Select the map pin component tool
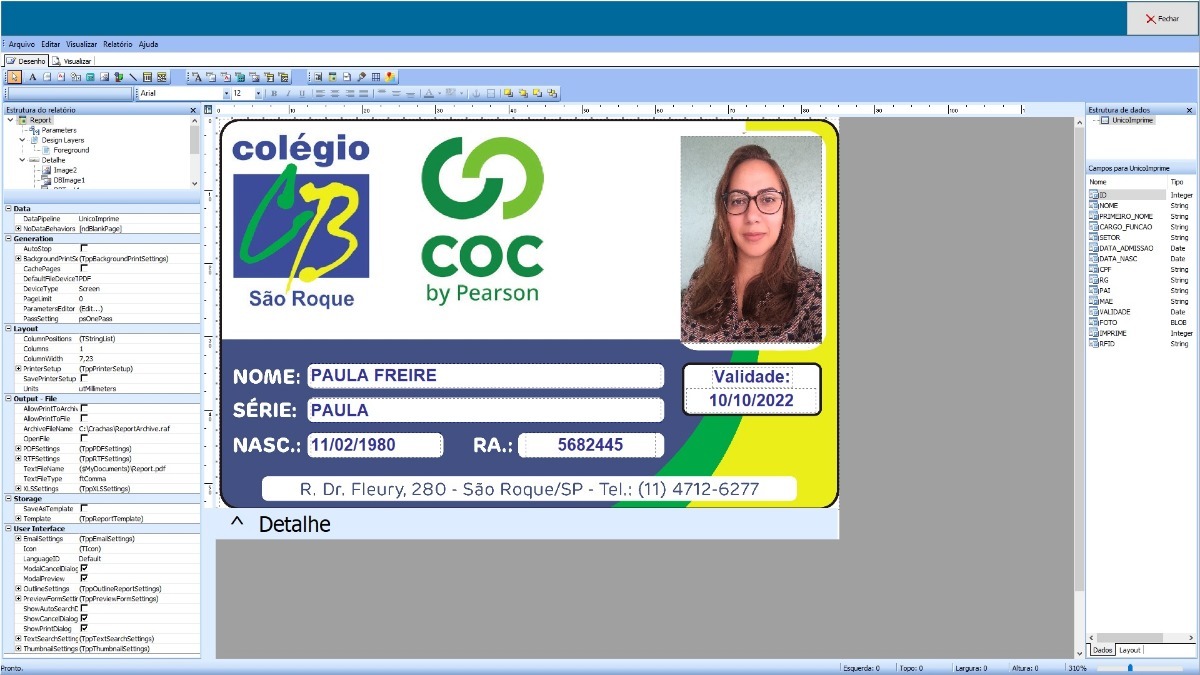This screenshot has height=675, width=1200. [390, 76]
